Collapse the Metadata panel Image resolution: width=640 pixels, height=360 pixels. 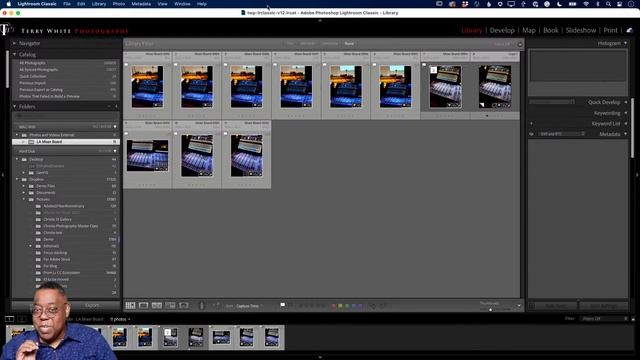point(625,134)
